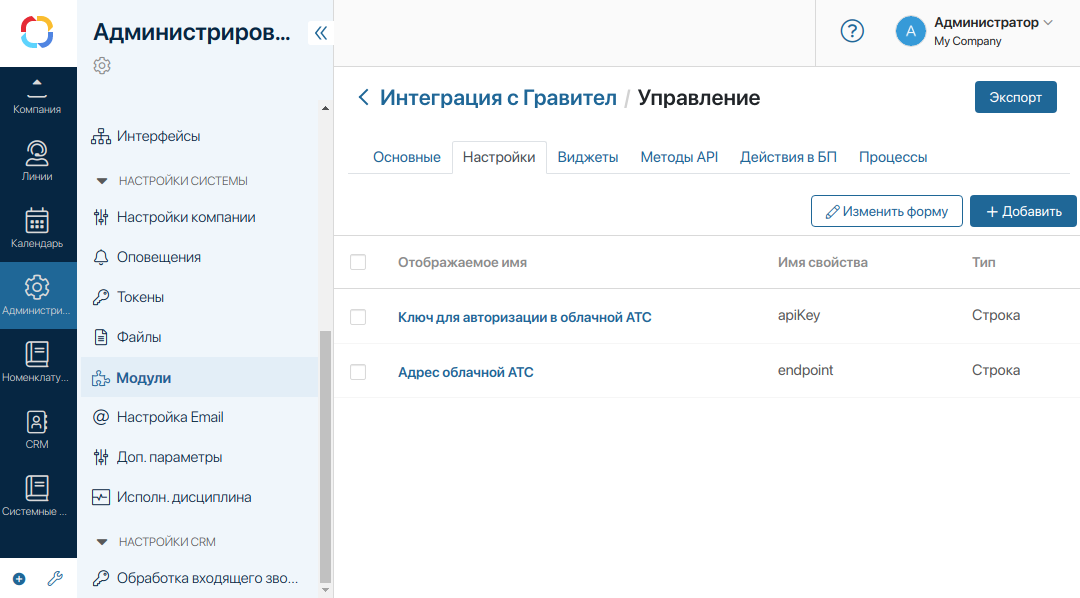Tick the header select-all checkbox
This screenshot has width=1080, height=598.
click(x=358, y=262)
